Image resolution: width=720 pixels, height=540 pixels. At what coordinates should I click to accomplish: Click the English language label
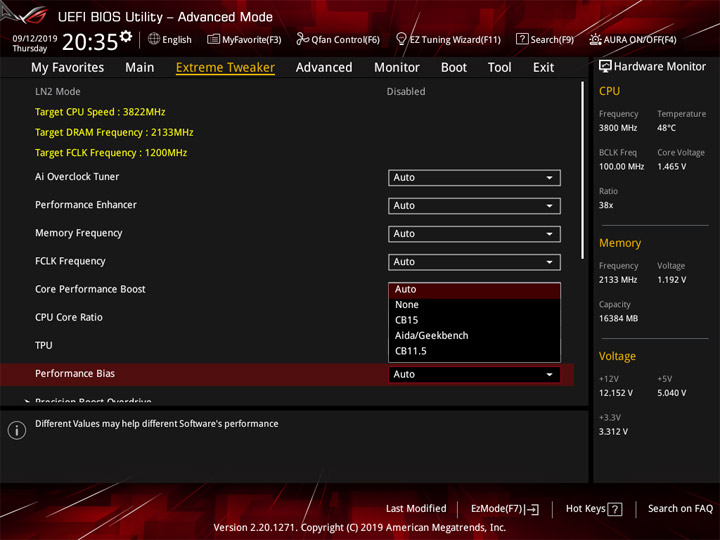[177, 39]
